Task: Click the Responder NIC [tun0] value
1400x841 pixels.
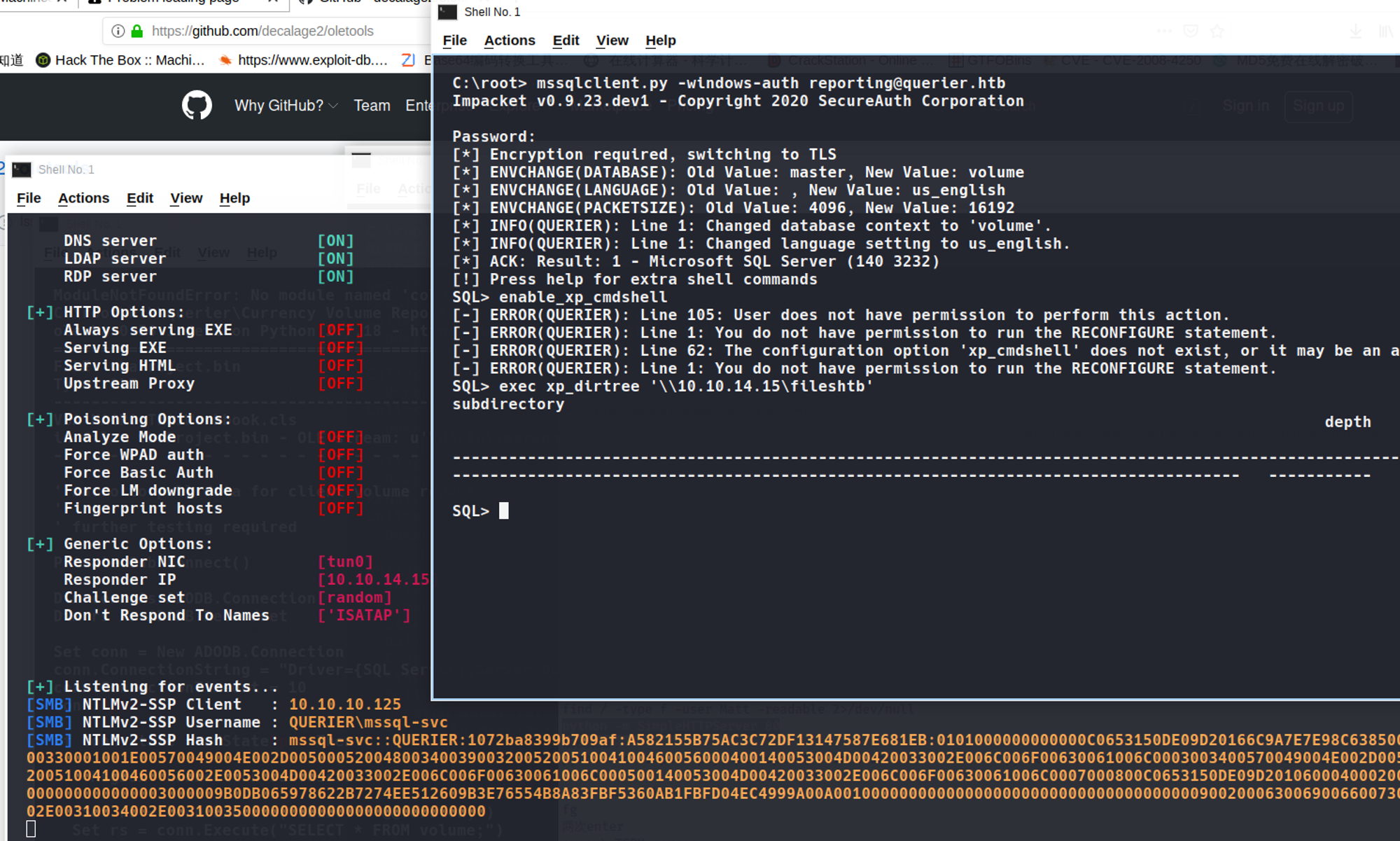Action: coord(346,562)
